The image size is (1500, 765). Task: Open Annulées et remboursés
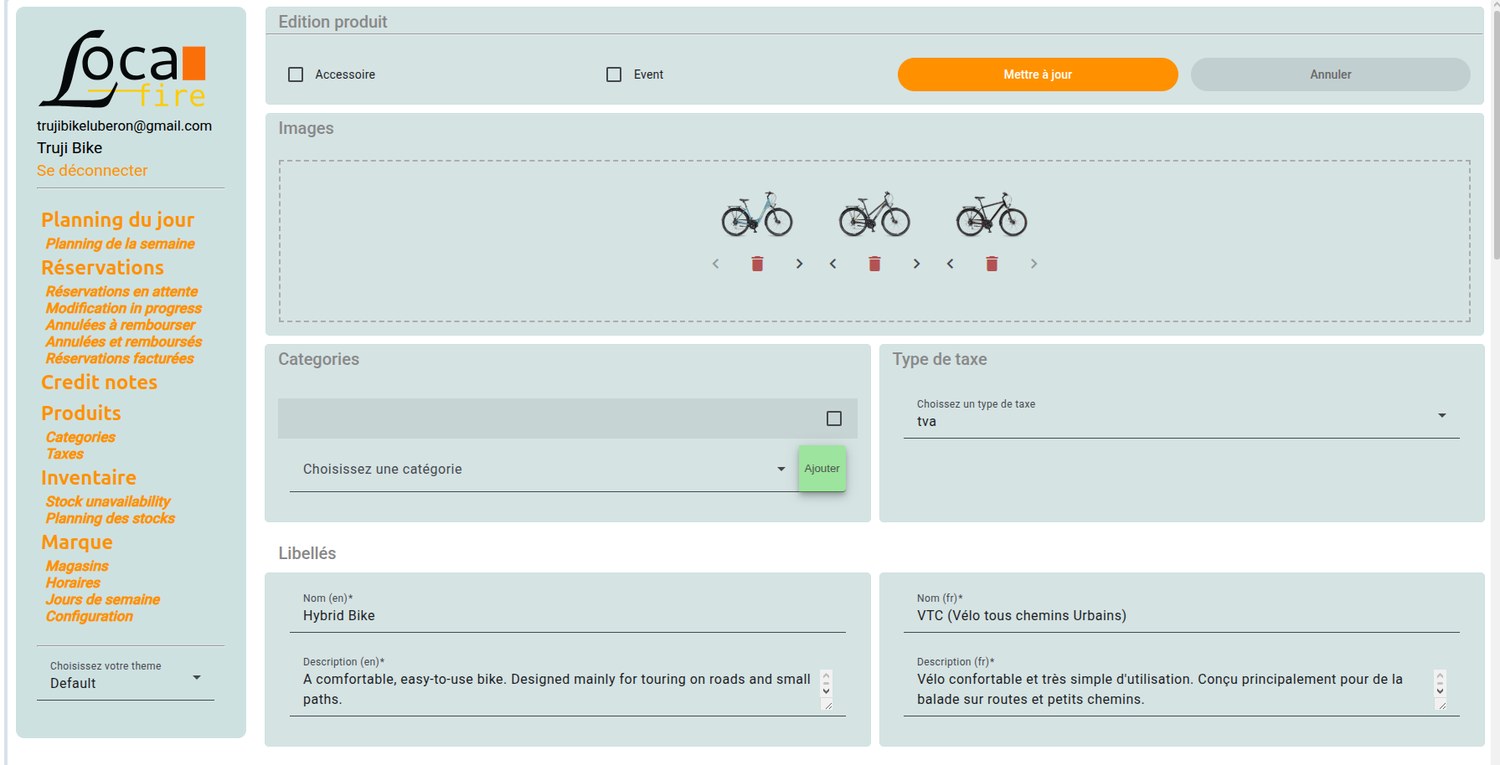[124, 342]
